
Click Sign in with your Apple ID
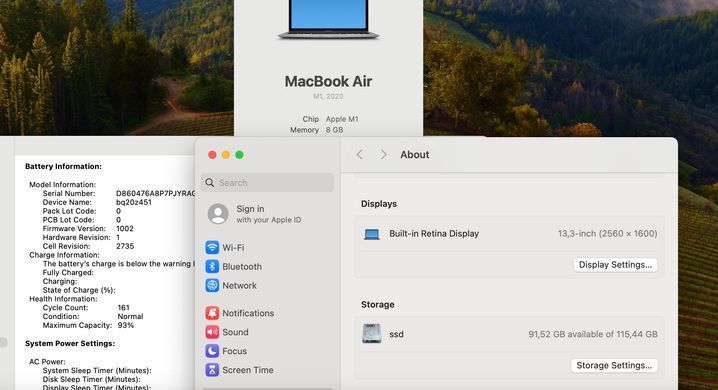click(x=268, y=214)
